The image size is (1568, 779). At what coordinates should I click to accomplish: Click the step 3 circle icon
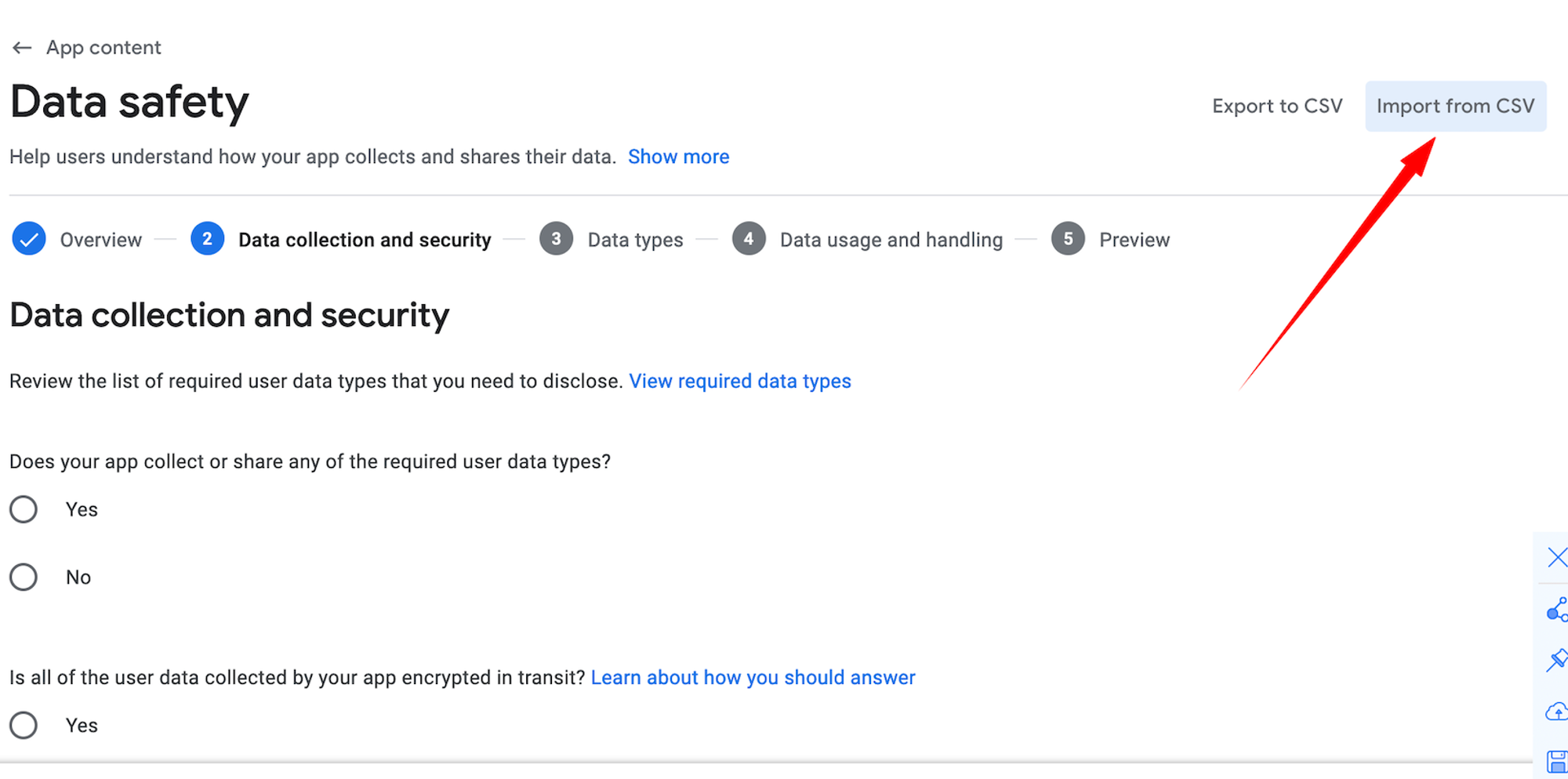click(x=556, y=239)
